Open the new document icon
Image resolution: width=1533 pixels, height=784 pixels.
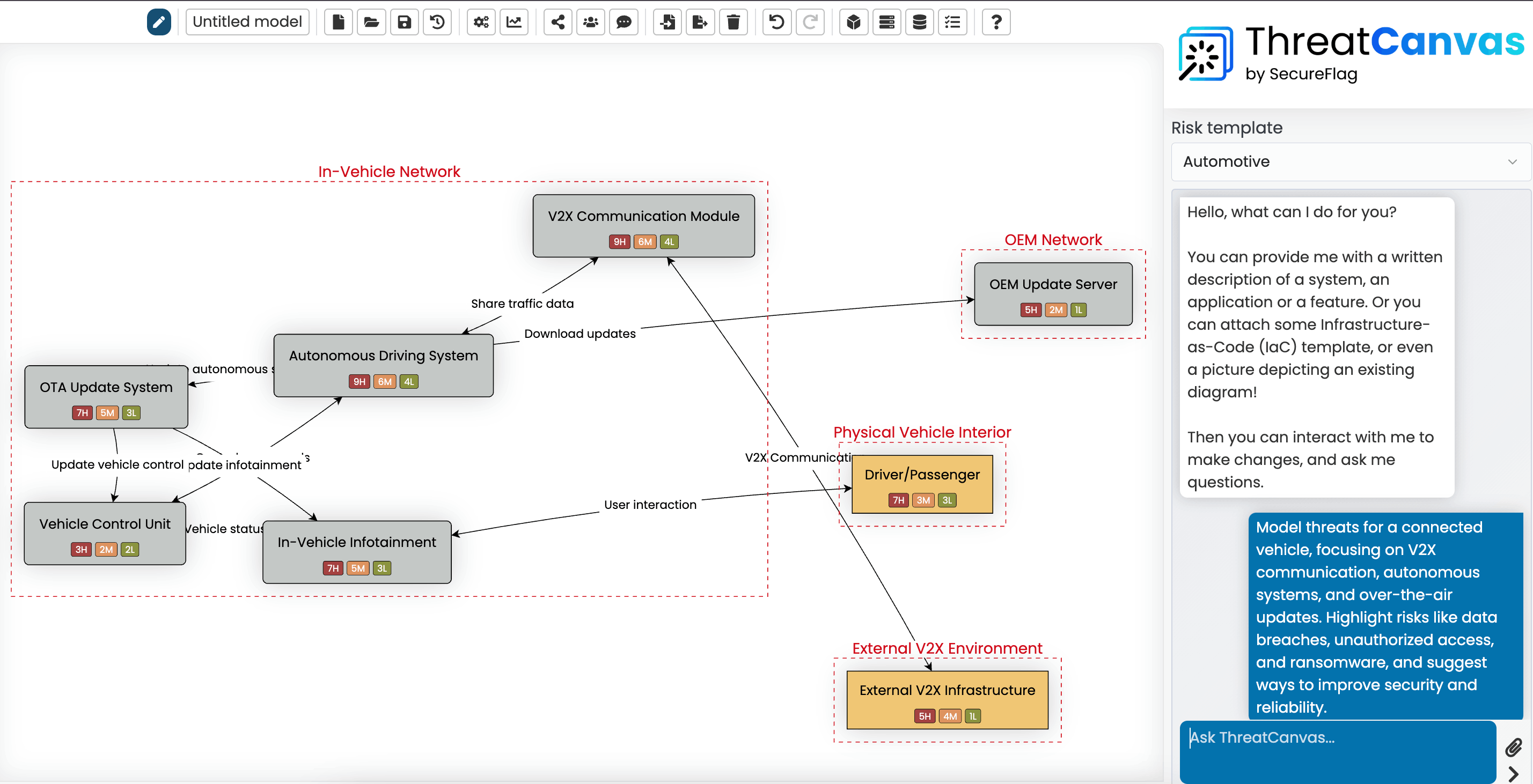[339, 21]
